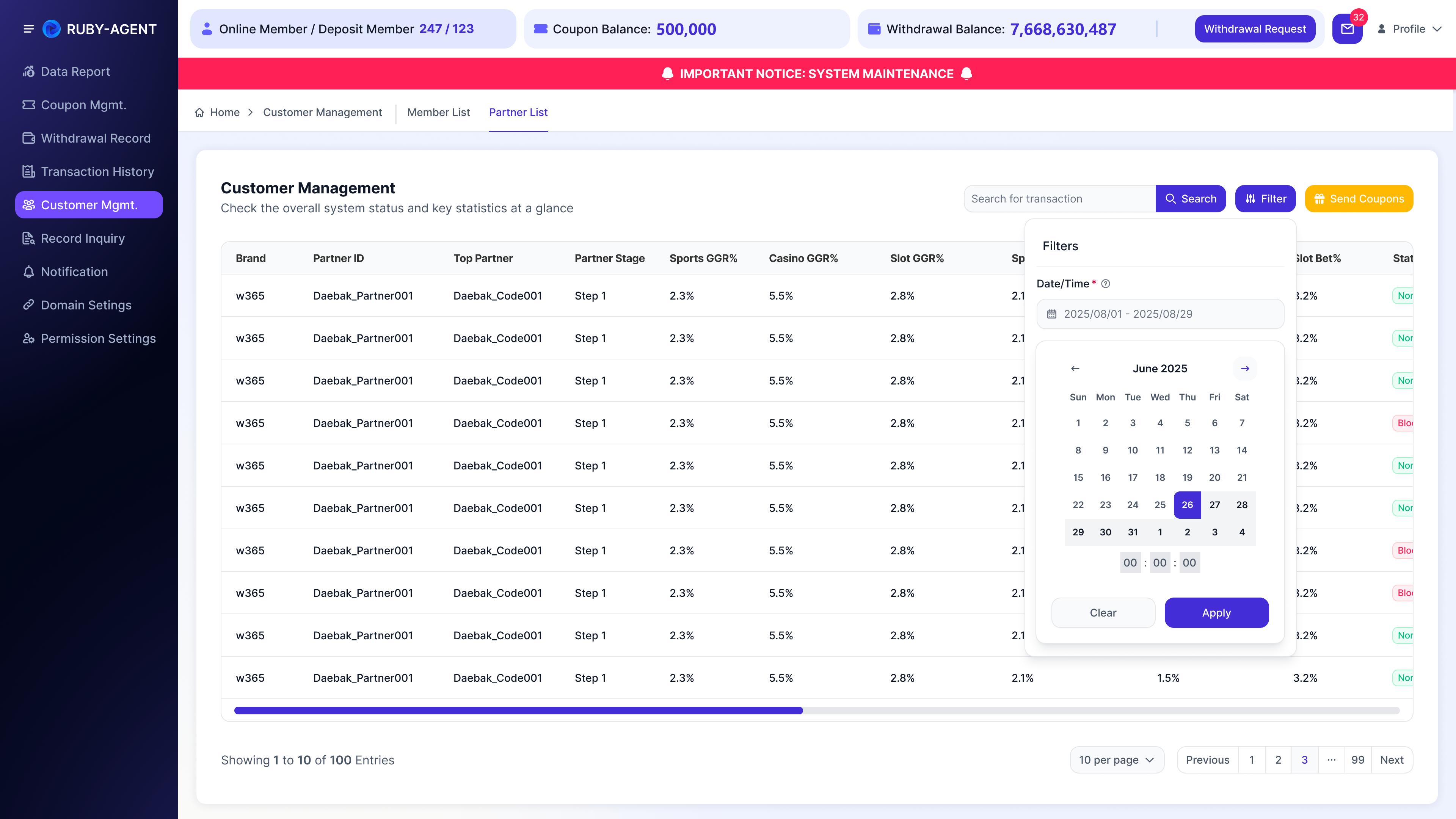Click the Online Member person icon

207,29
